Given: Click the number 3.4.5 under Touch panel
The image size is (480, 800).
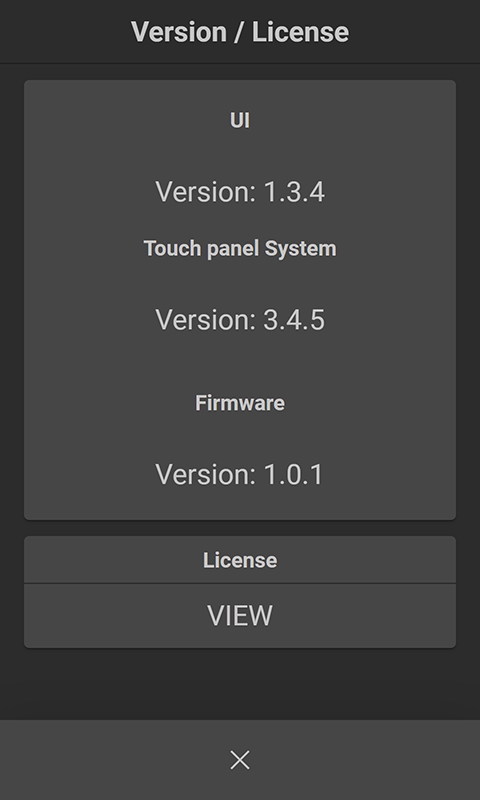Looking at the screenshot, I should tap(294, 320).
